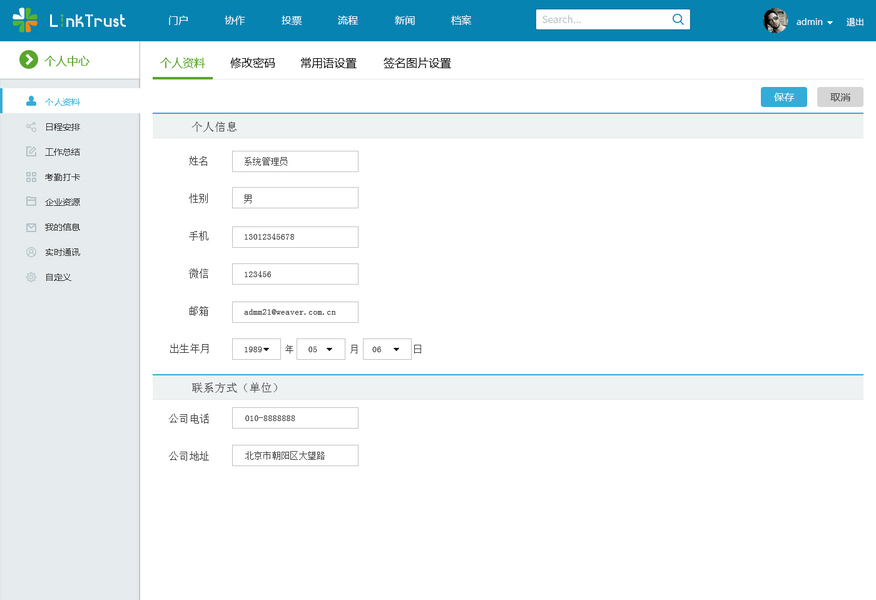Open the 我的信息 sidebar item
The height and width of the screenshot is (600, 876).
(x=70, y=227)
